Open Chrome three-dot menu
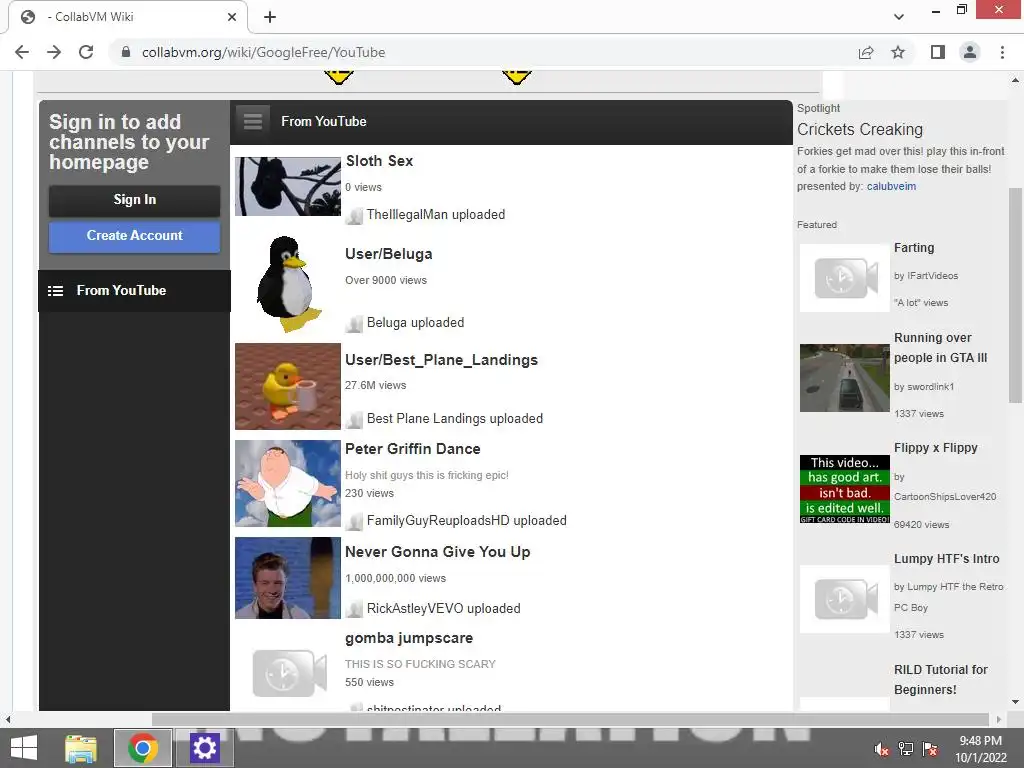1024x768 pixels. coord(1002,52)
